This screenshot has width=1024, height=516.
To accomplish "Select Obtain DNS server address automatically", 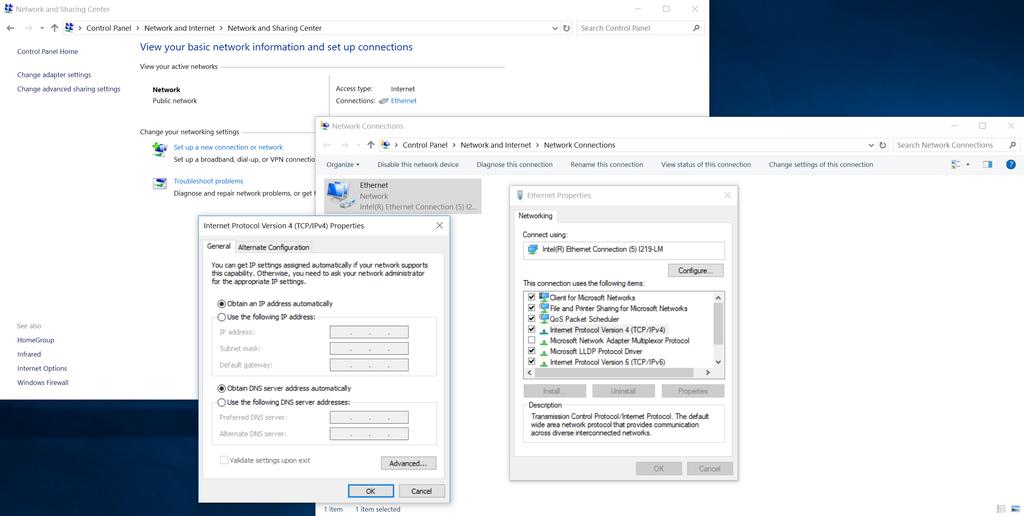I will (x=221, y=388).
